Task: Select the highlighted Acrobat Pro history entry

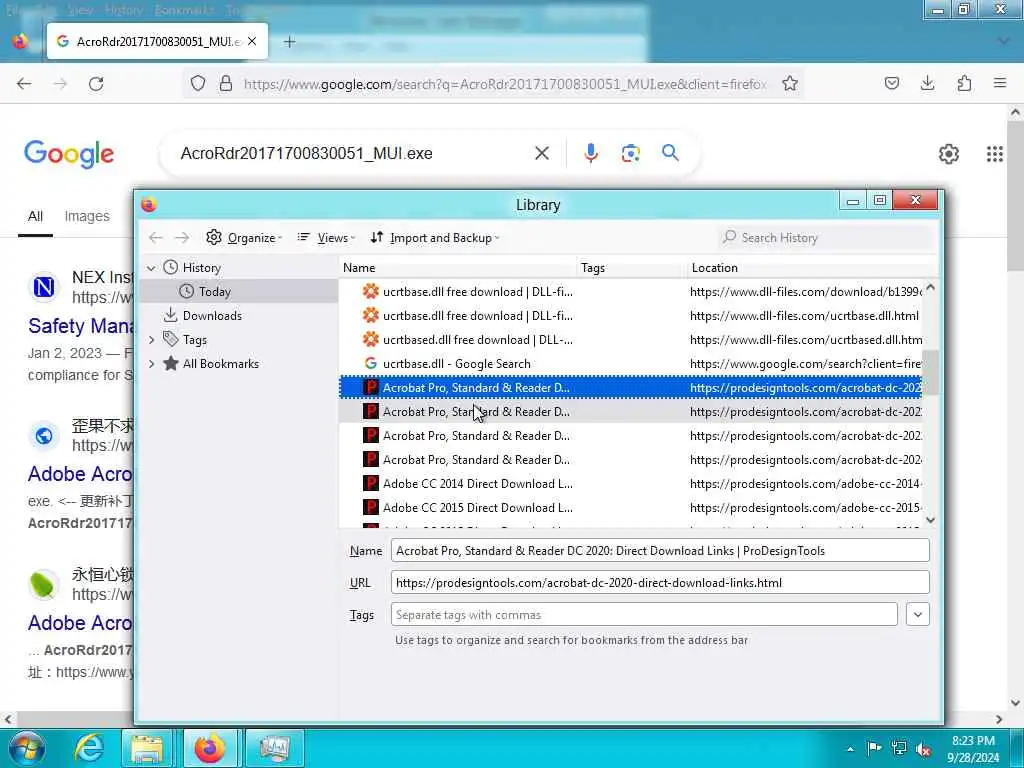Action: pyautogui.click(x=630, y=388)
